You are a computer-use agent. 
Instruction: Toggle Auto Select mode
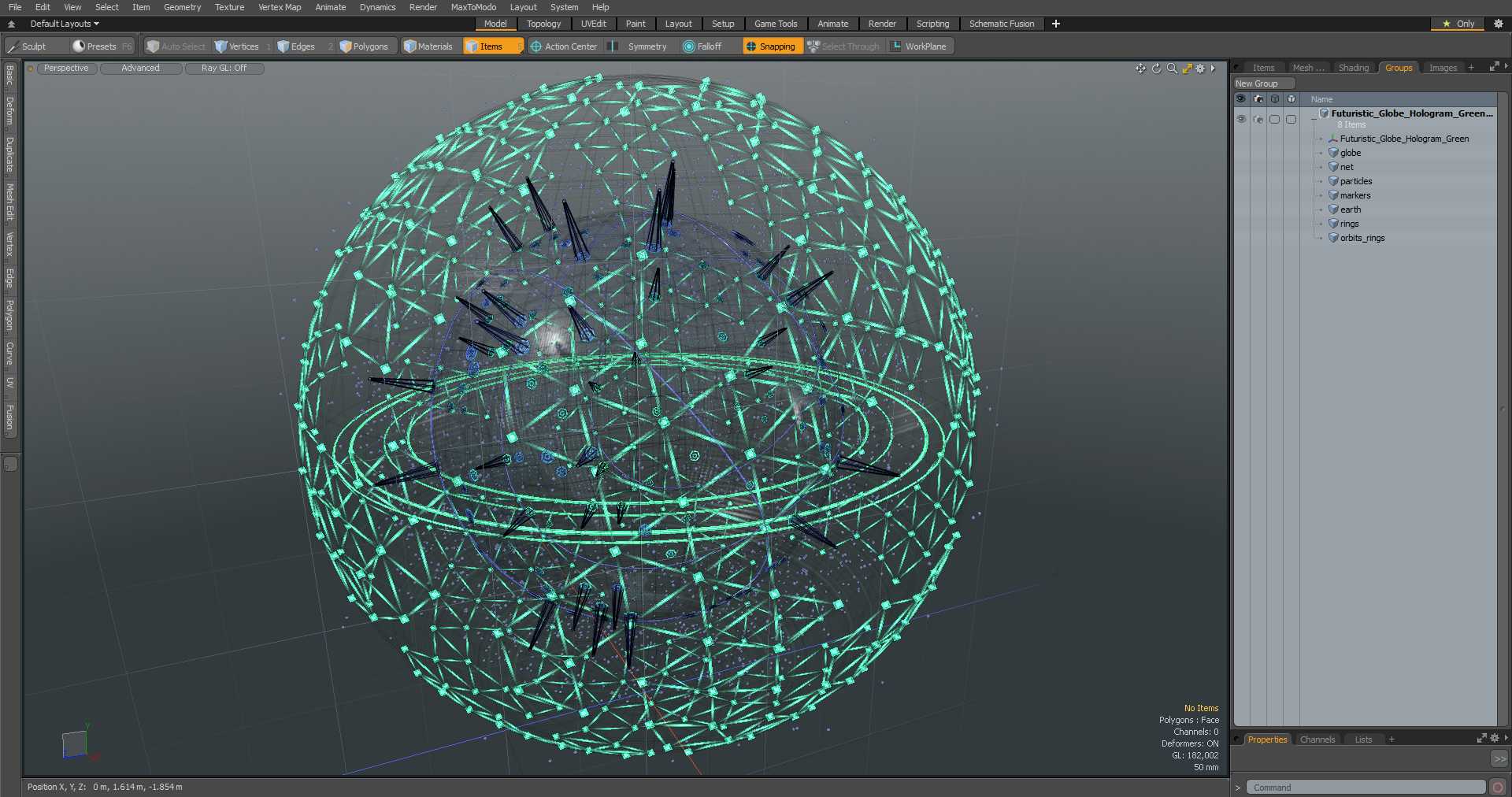pyautogui.click(x=176, y=46)
